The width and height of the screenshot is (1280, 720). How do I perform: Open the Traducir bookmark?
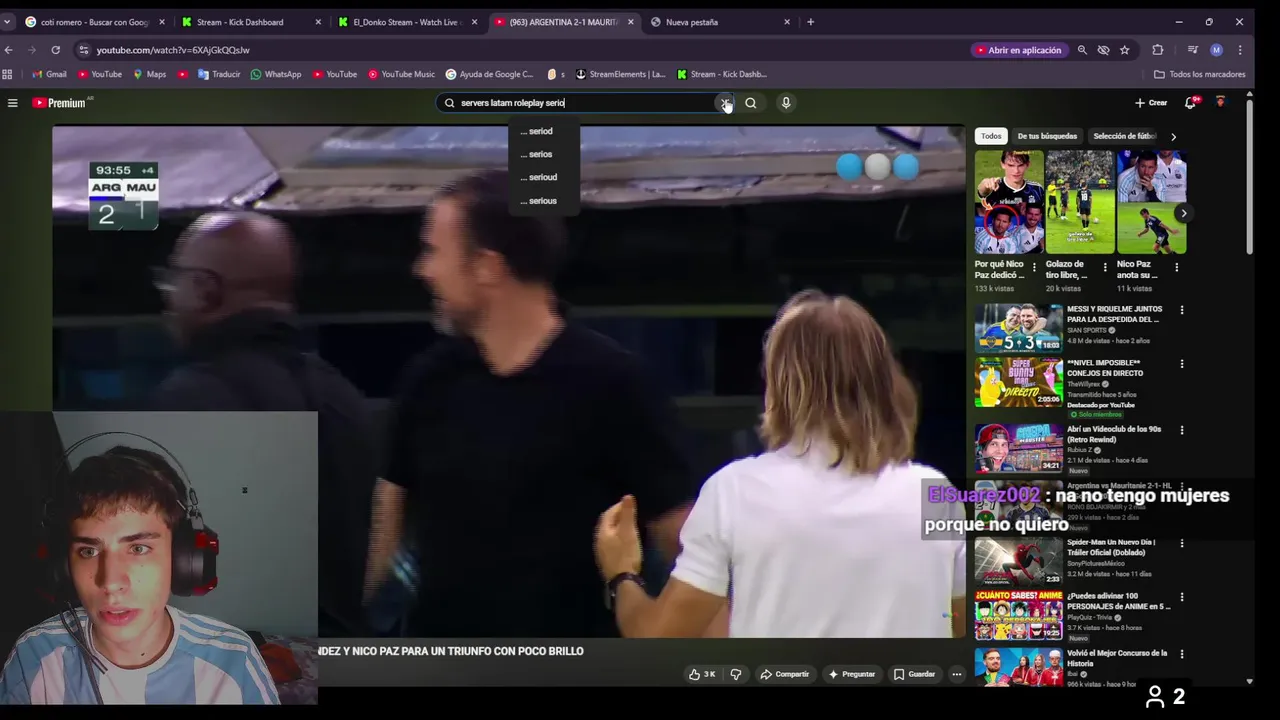219,74
